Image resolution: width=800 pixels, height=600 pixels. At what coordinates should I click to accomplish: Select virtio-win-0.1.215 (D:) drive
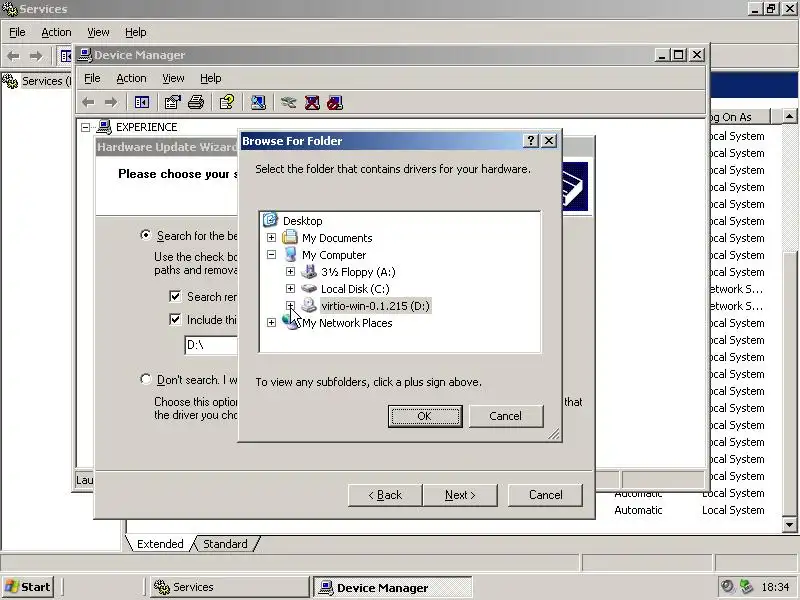(x=376, y=306)
